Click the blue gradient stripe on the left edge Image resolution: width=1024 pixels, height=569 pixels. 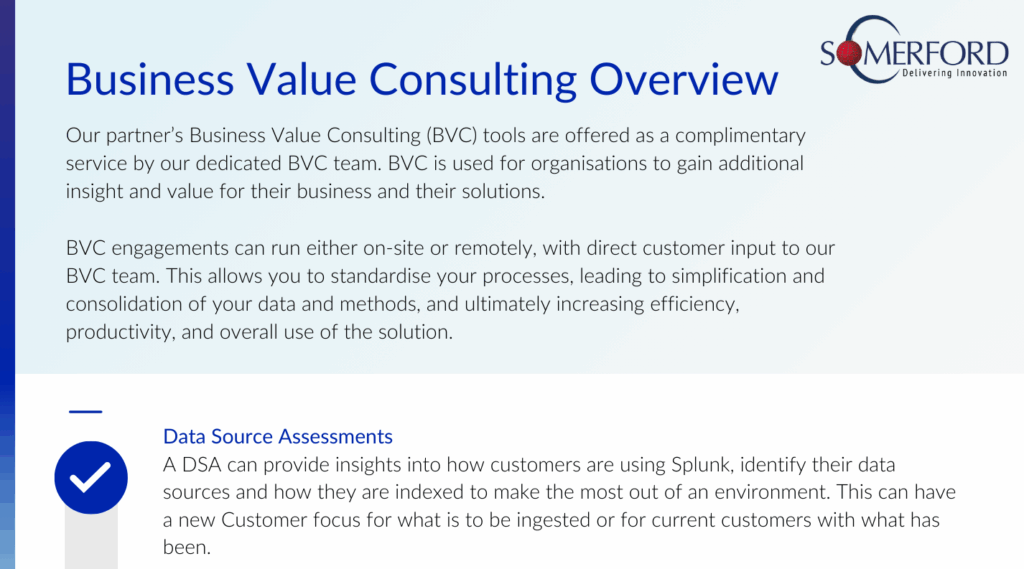[7, 284]
